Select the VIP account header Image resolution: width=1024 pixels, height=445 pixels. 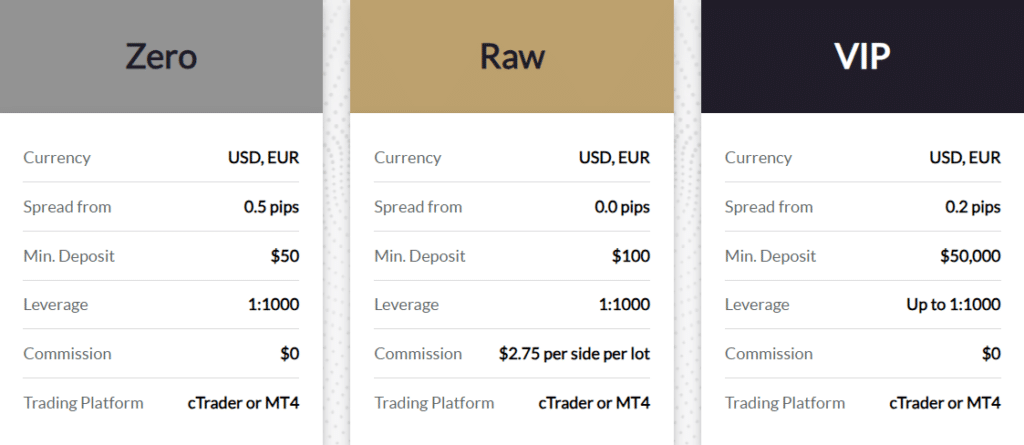click(863, 56)
